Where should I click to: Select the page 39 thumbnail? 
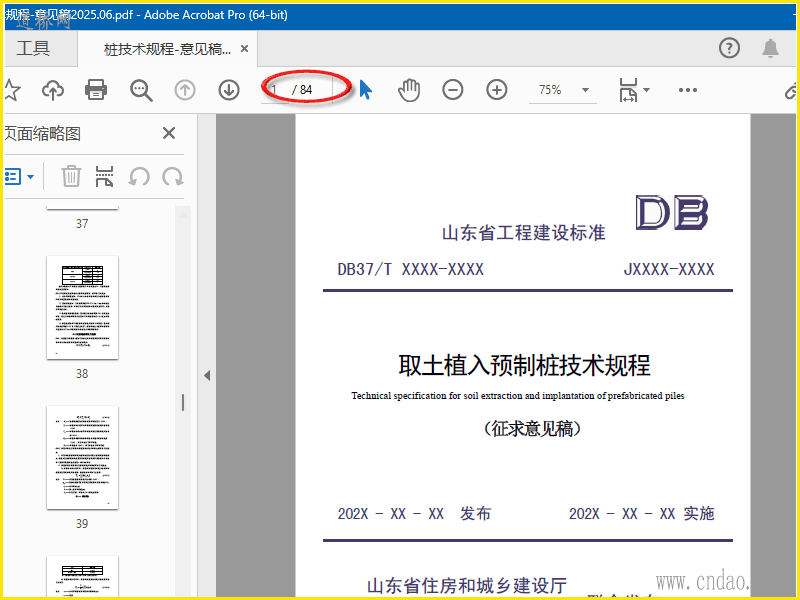tap(82, 458)
